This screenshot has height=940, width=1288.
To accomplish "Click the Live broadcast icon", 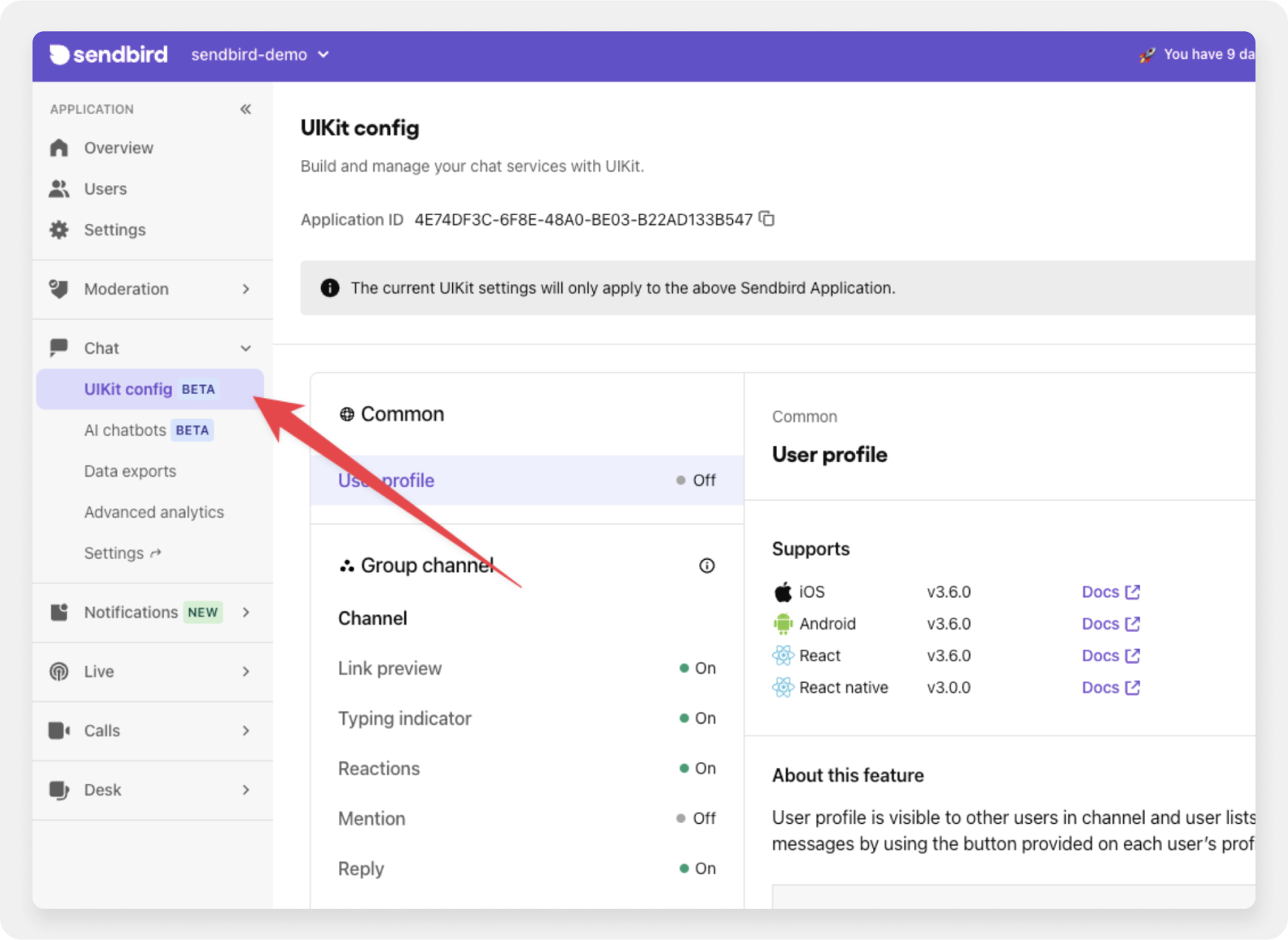I will click(59, 671).
